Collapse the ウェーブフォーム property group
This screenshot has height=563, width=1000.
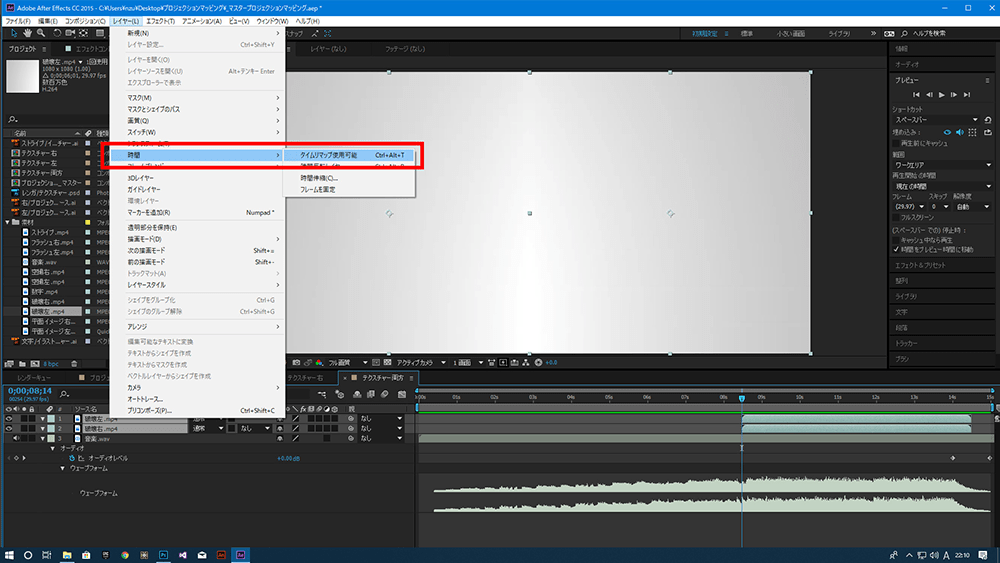click(x=62, y=468)
